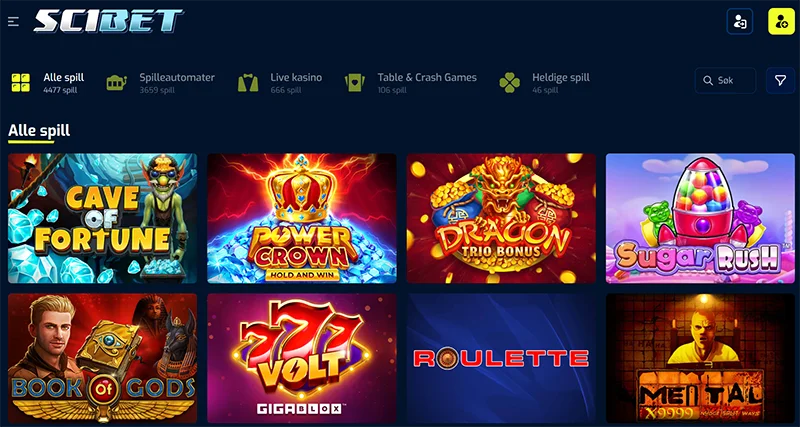Click the Live kasino dealer icon
The image size is (800, 427).
point(248,83)
